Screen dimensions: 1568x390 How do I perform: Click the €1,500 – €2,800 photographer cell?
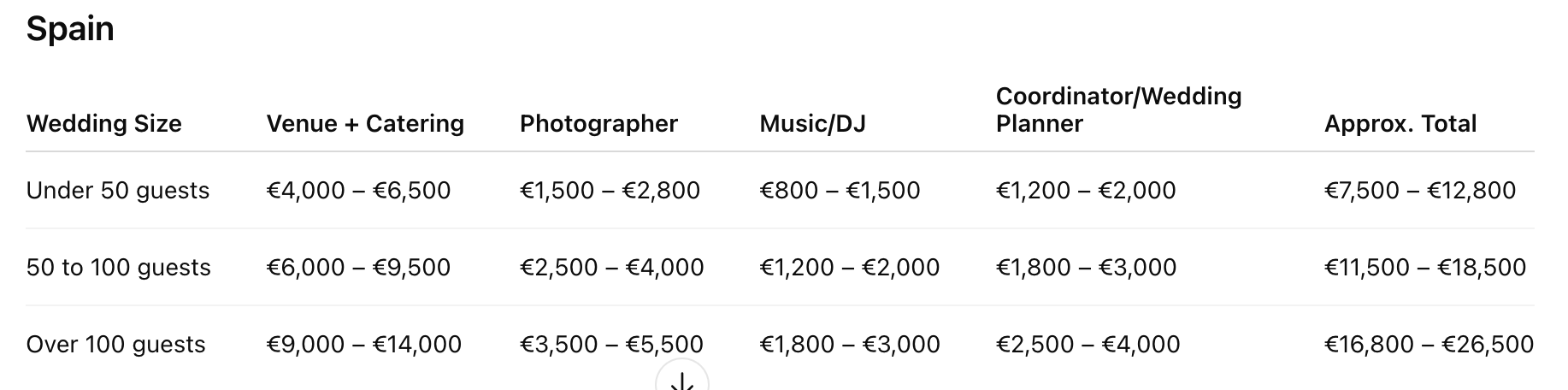pos(610,190)
